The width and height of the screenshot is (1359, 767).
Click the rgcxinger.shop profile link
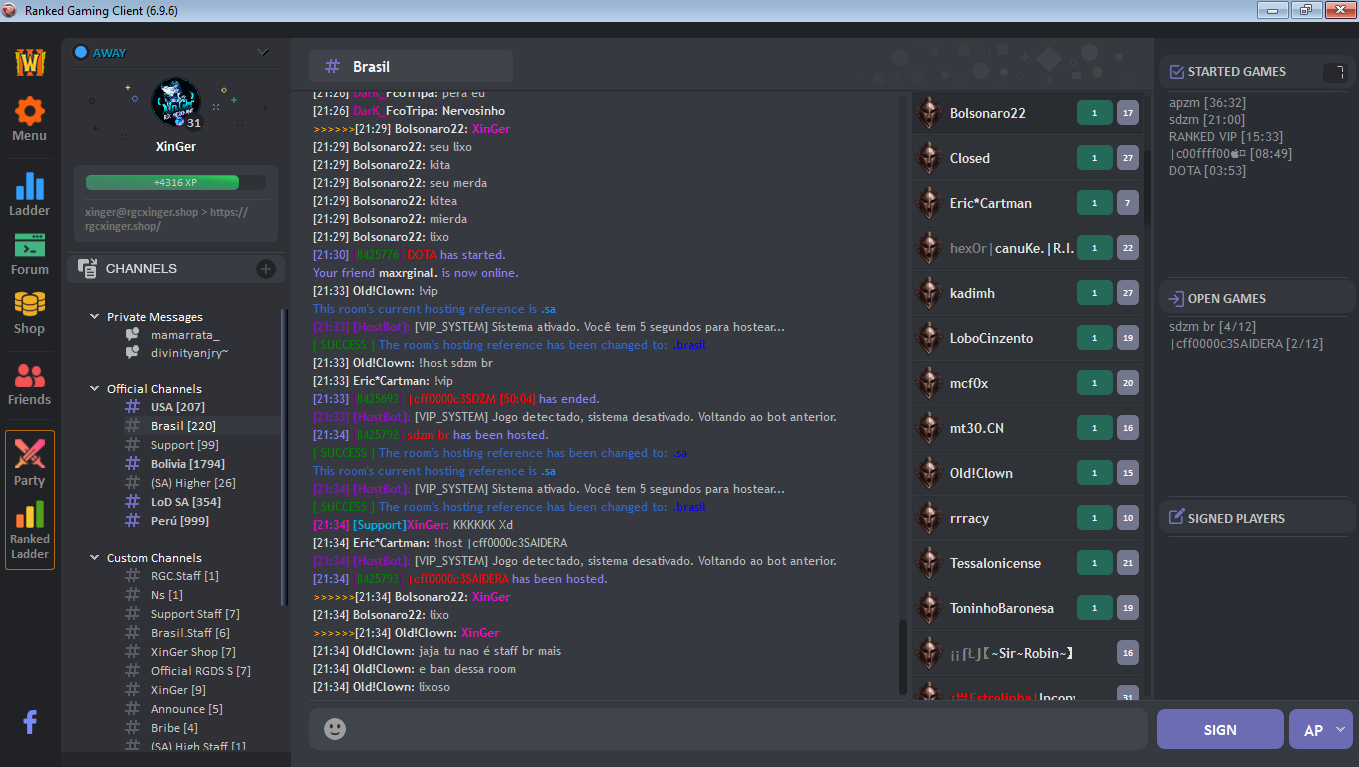pos(166,219)
